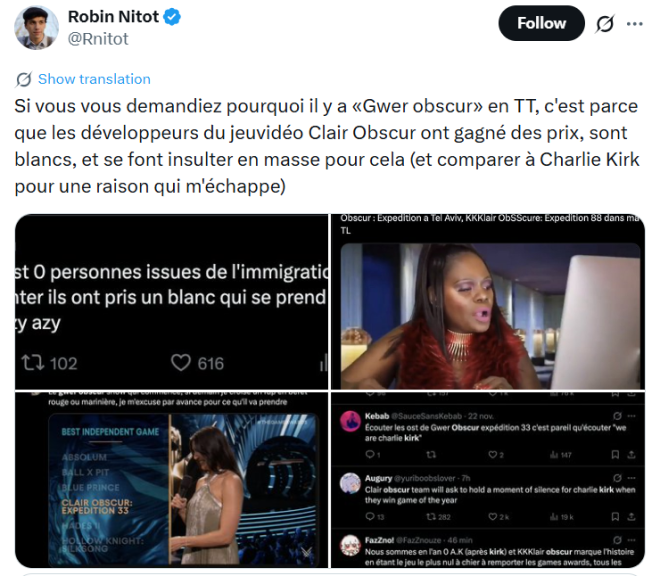Open the top-left screenshot with 616 likes

[x=171, y=301]
